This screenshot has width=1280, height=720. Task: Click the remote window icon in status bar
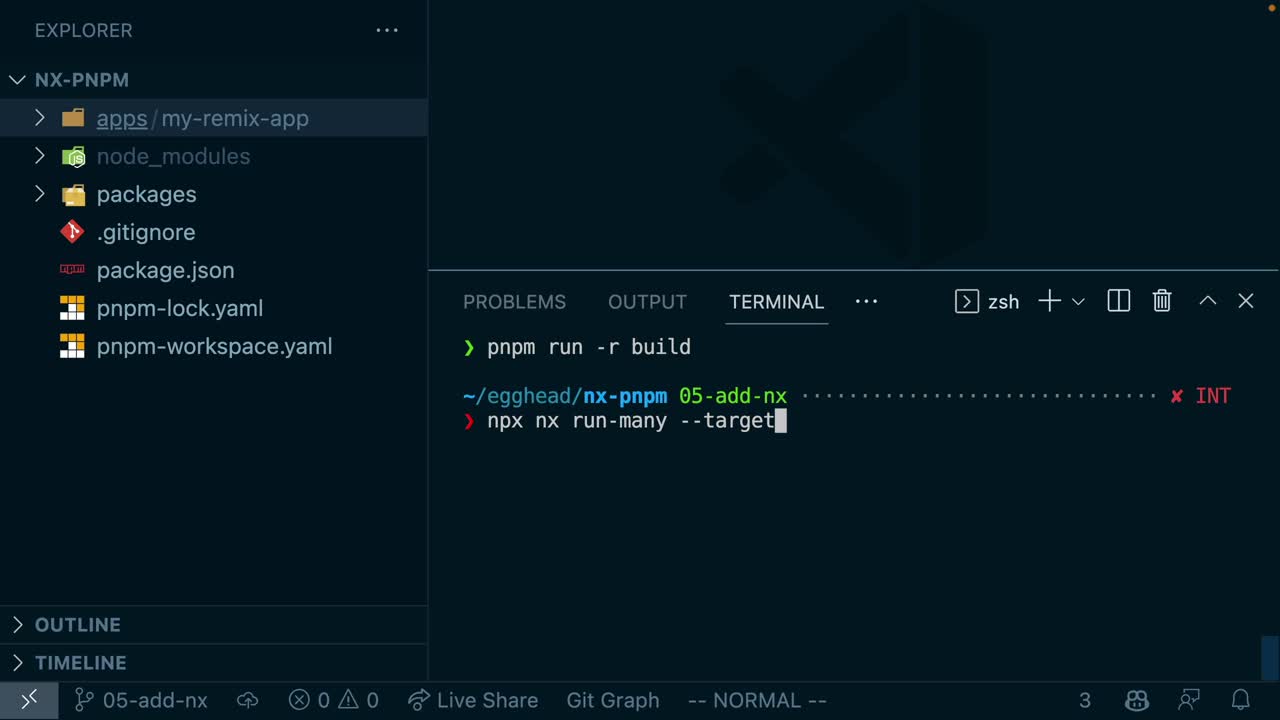pyautogui.click(x=28, y=700)
